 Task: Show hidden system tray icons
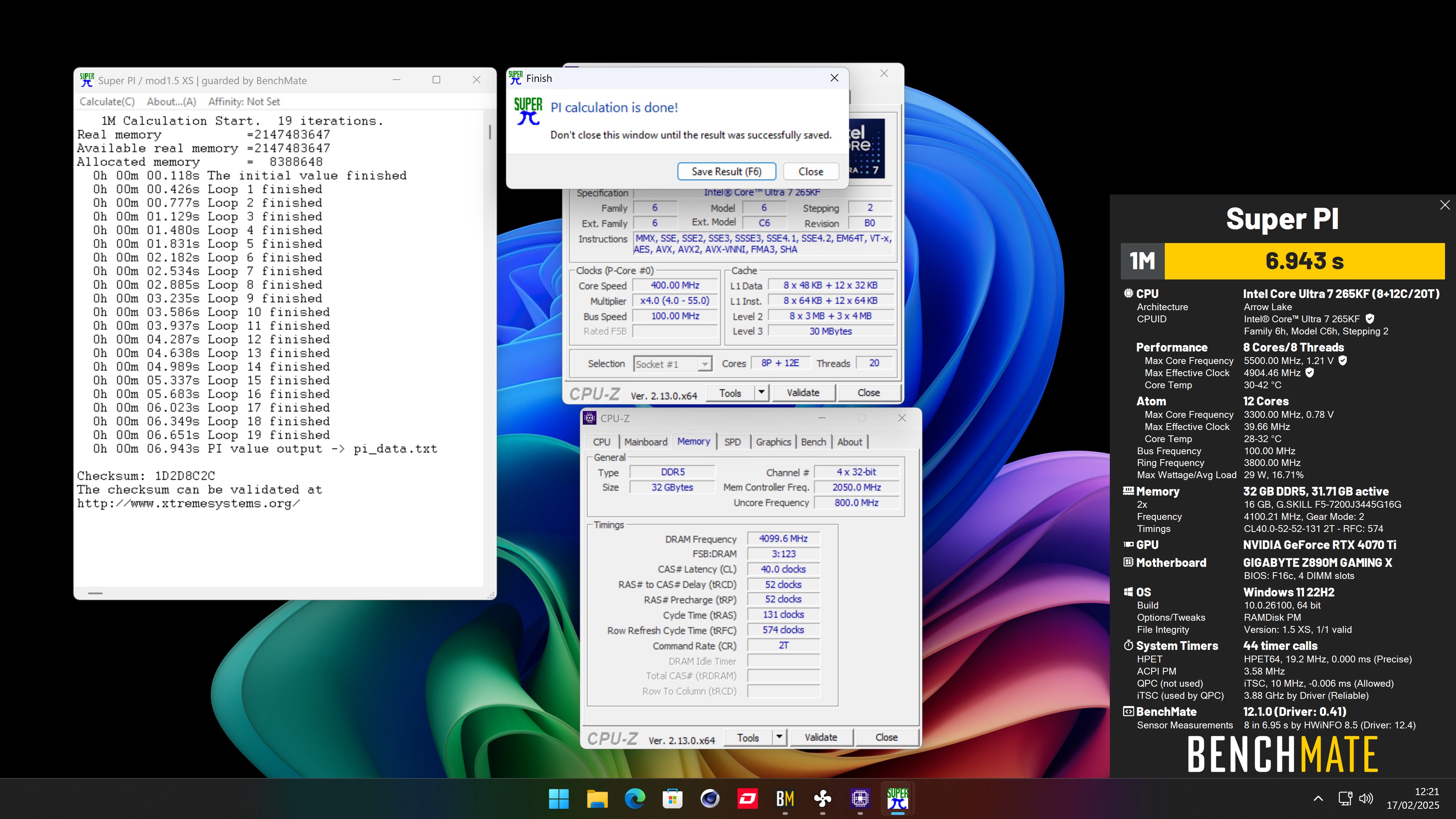(1318, 799)
